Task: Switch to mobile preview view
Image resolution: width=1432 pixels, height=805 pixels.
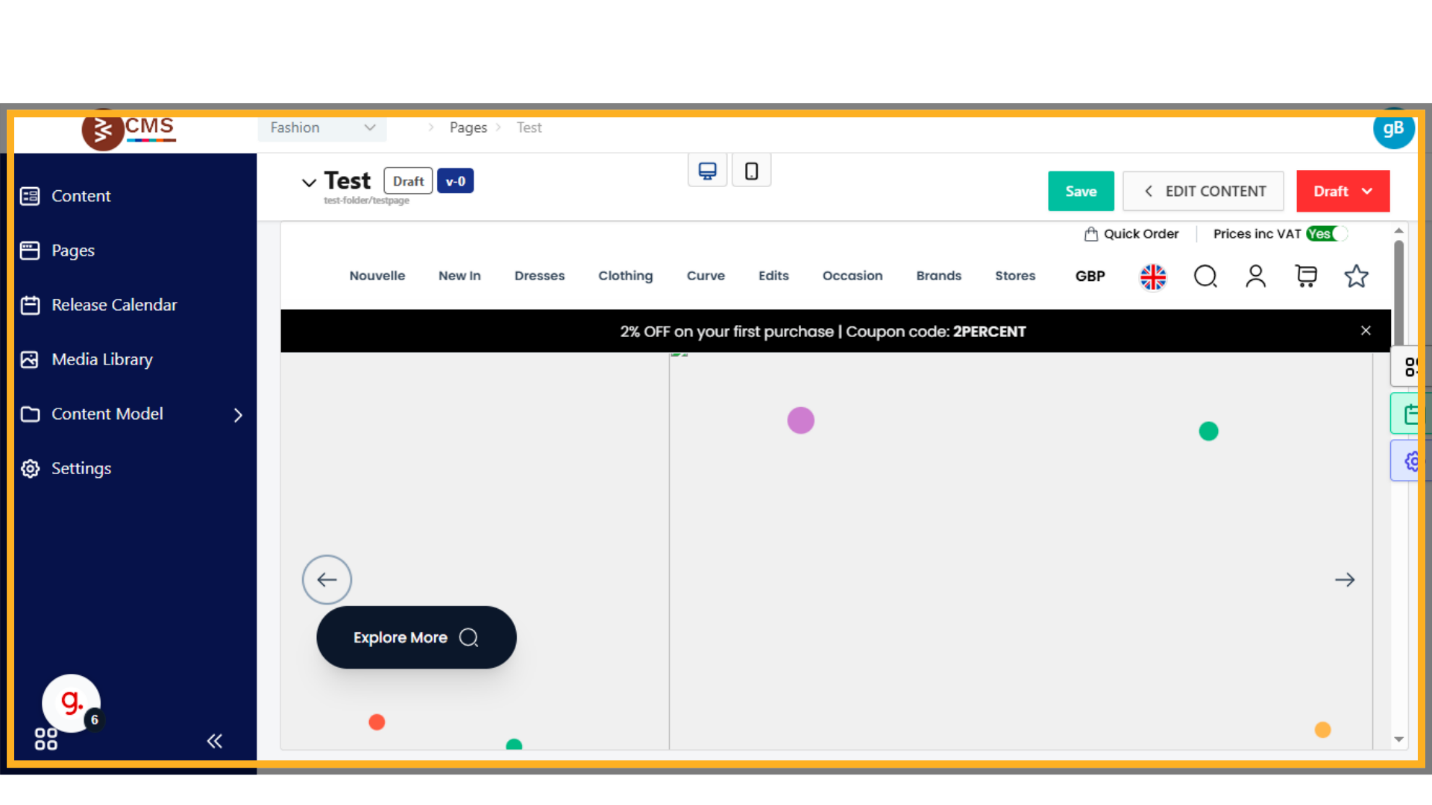Action: [x=751, y=171]
